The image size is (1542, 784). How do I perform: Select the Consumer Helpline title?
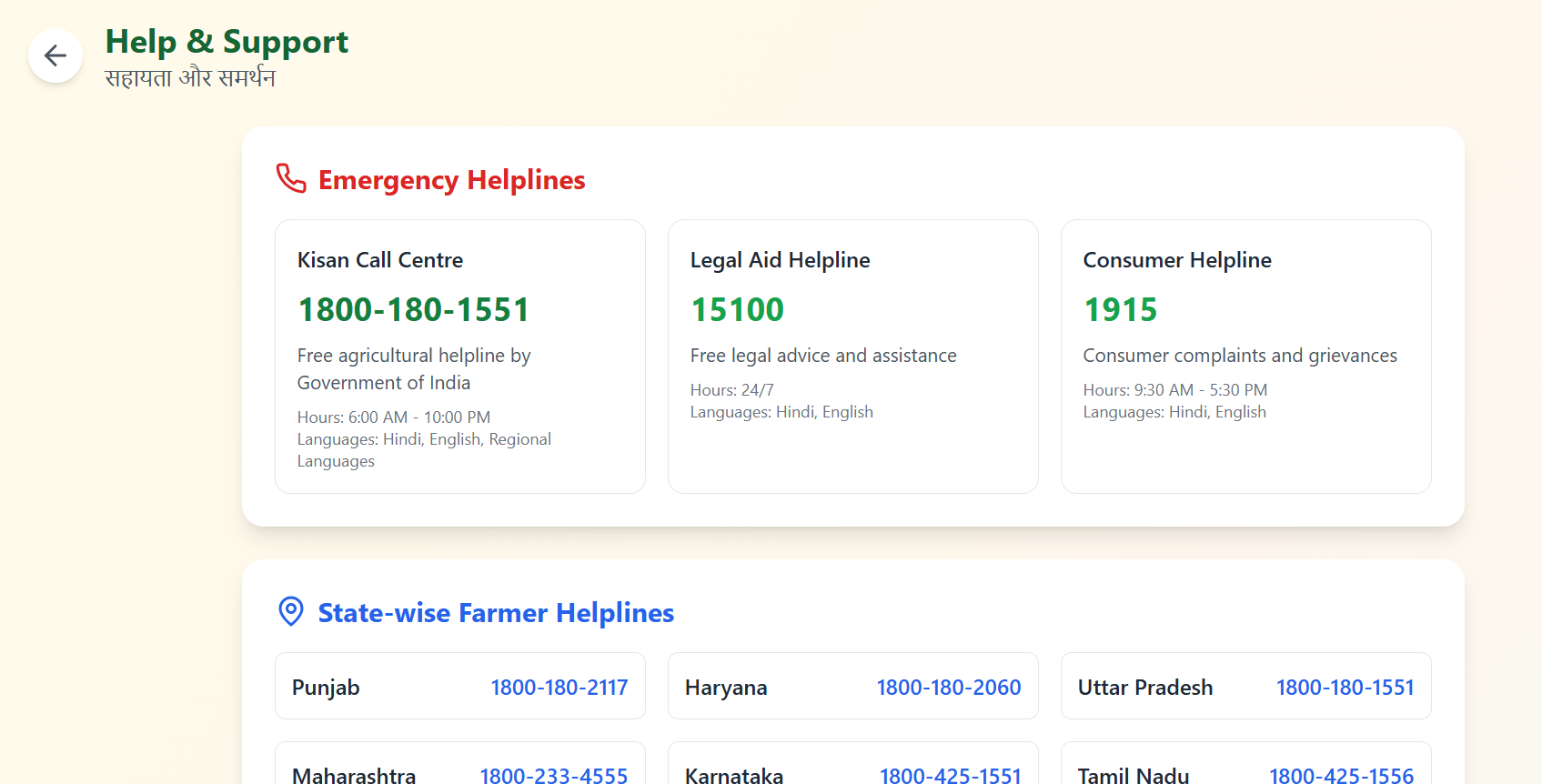pyautogui.click(x=1177, y=260)
